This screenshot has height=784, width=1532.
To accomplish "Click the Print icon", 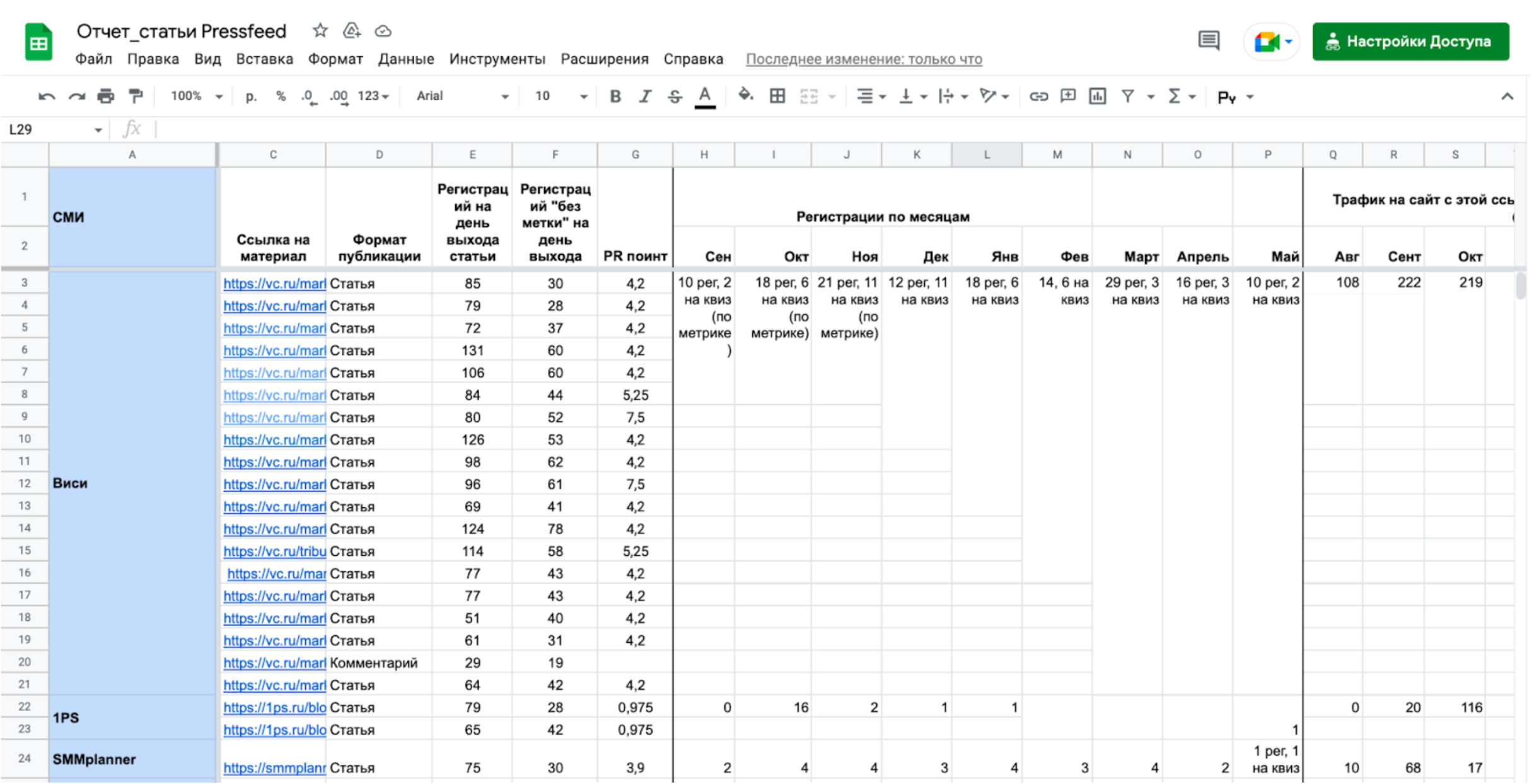I will 105,96.
